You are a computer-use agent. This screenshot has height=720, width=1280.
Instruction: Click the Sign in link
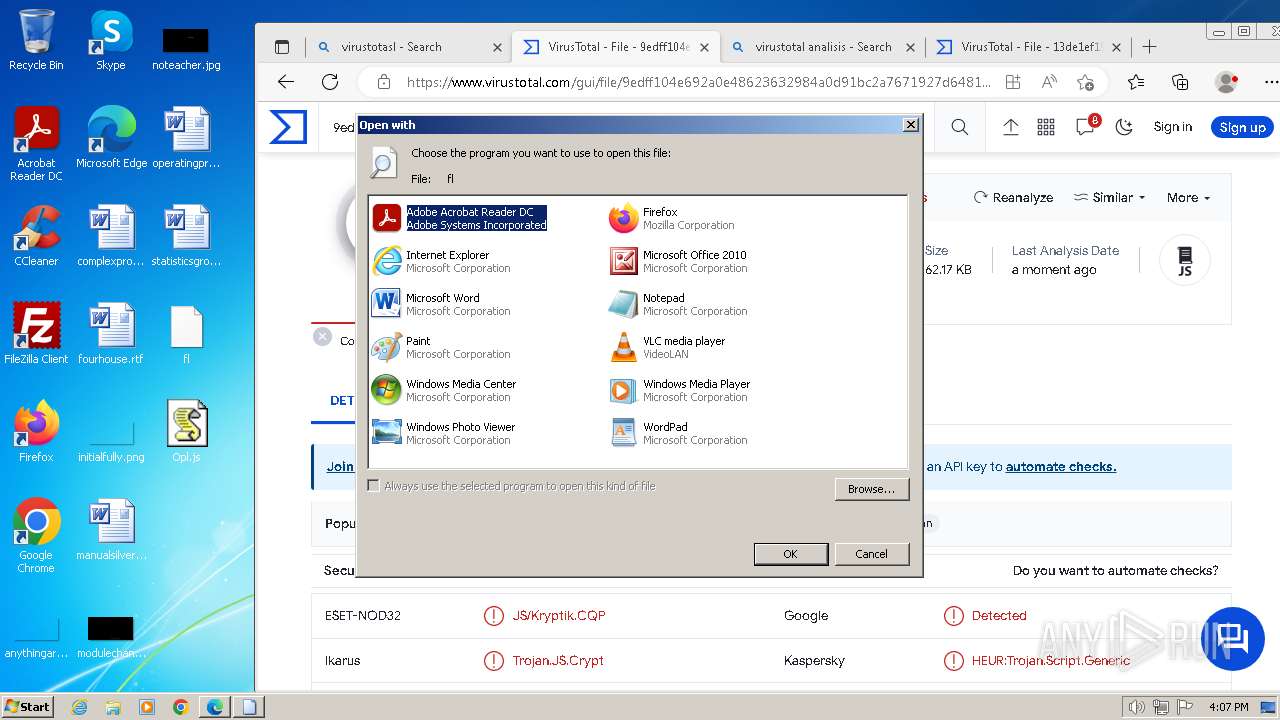[x=1173, y=127]
